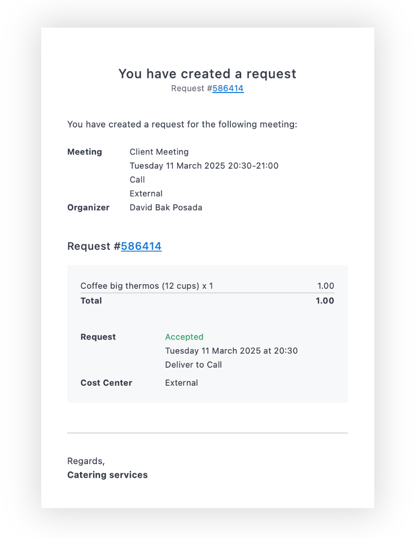Click the External cost center value
Screen dimensions: 420x538
click(x=182, y=383)
